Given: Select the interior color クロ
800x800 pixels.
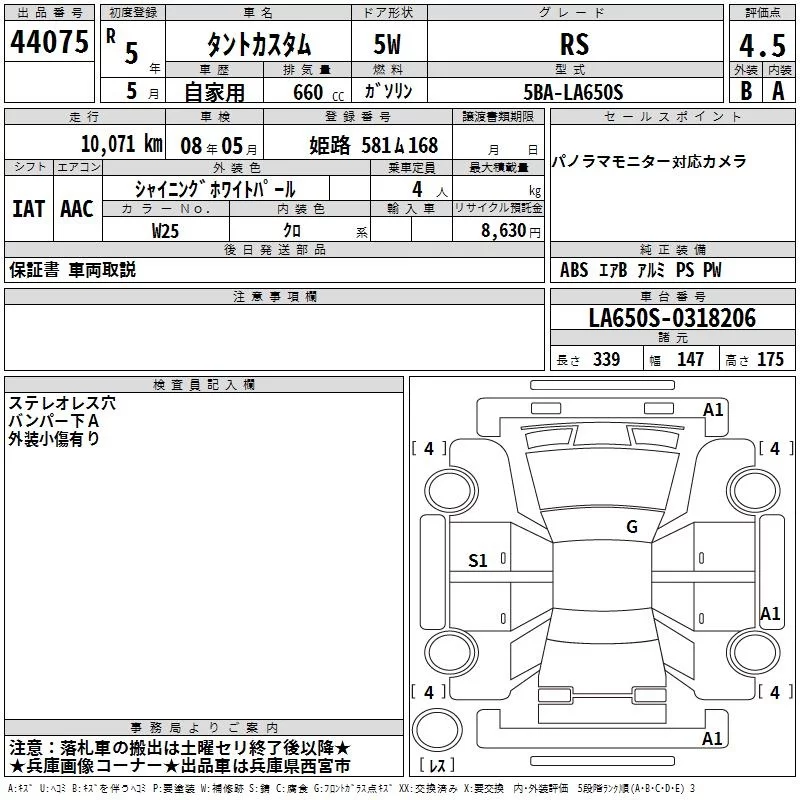Looking at the screenshot, I should point(292,231).
